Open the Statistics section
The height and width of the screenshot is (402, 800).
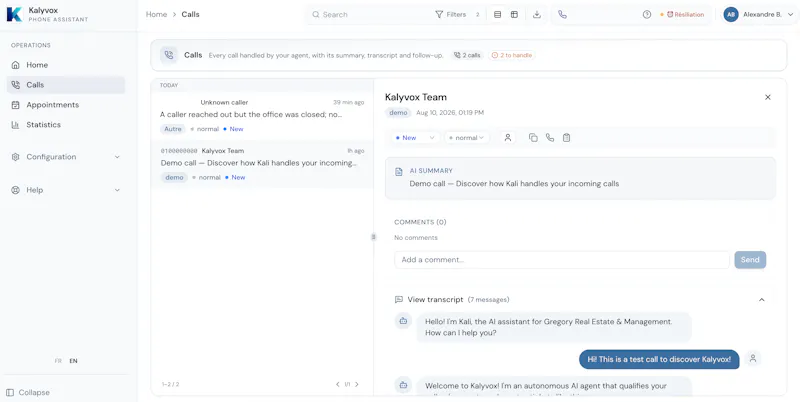pos(66,124)
